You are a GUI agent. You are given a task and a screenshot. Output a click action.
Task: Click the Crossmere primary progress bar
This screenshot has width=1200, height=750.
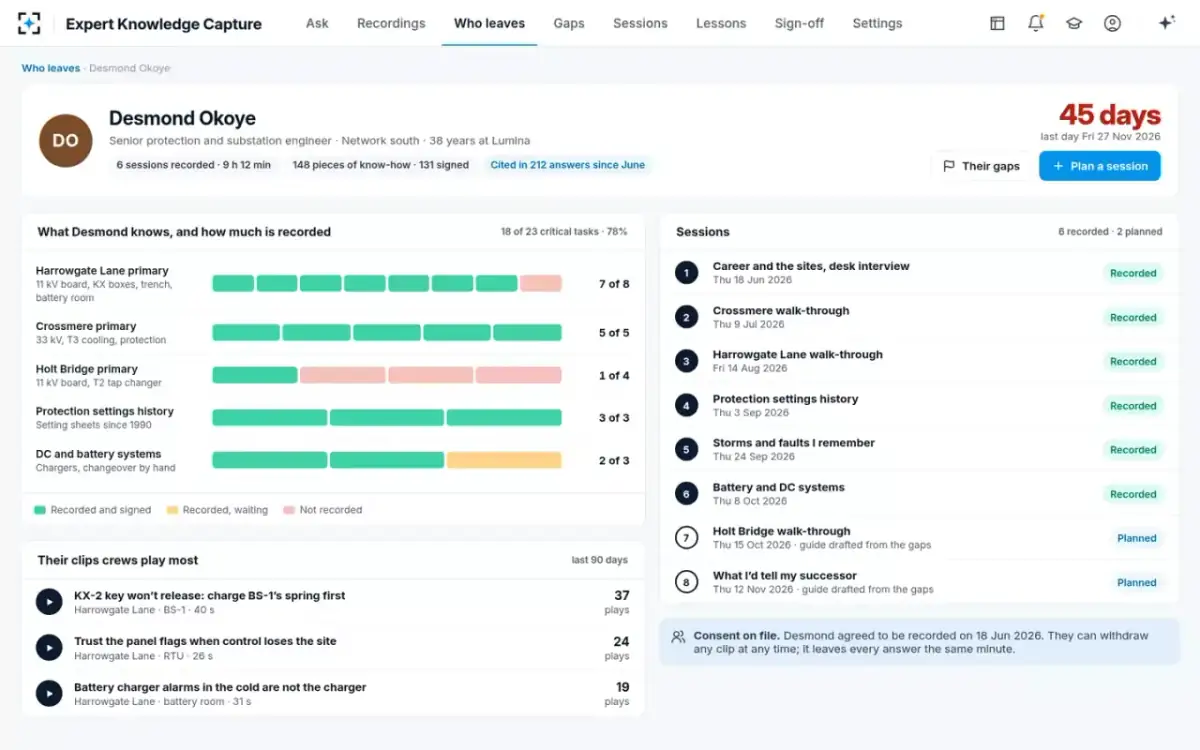click(387, 332)
